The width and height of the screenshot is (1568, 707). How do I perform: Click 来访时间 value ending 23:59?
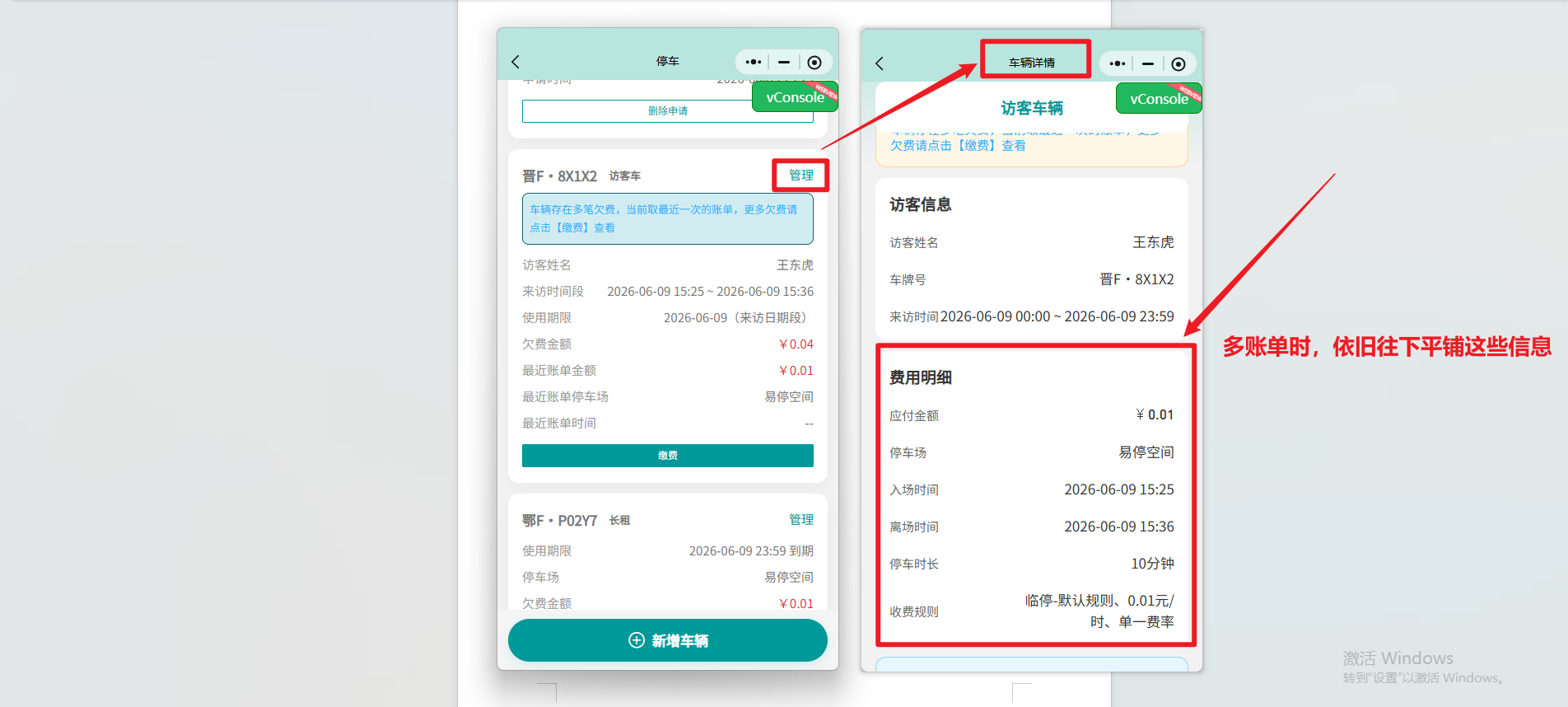click(x=1057, y=316)
